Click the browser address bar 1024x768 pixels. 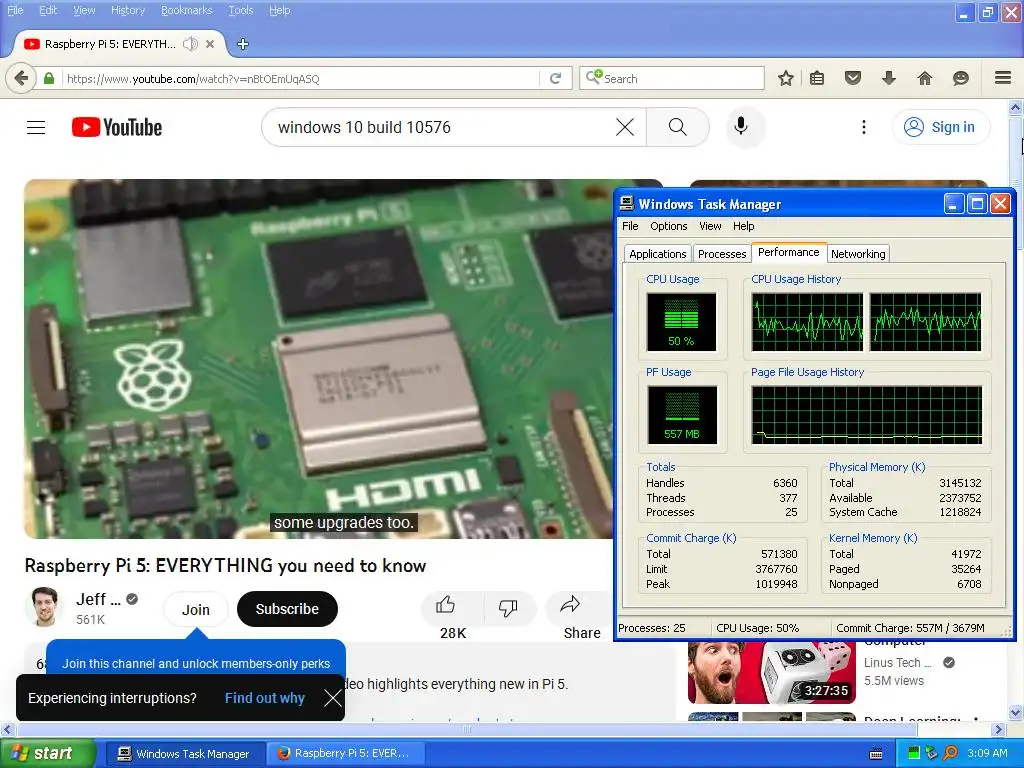click(300, 79)
